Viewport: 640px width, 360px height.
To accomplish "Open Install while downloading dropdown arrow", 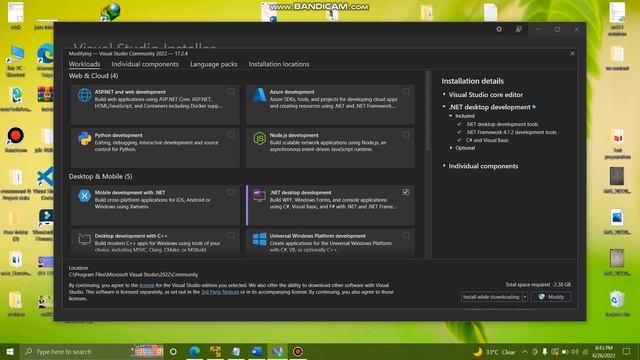I will coord(525,297).
